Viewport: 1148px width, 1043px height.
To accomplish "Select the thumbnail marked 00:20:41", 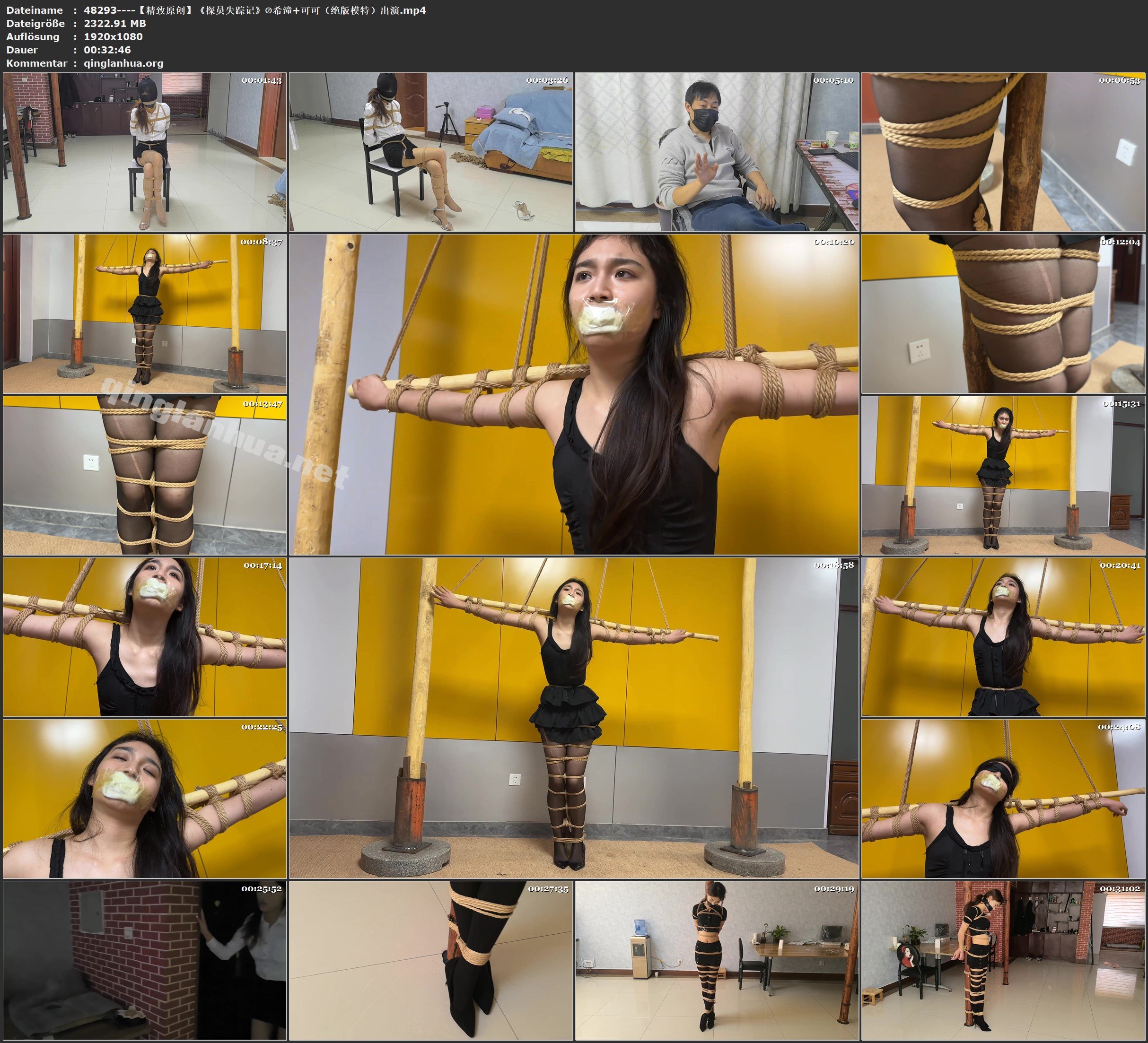I will point(1003,637).
